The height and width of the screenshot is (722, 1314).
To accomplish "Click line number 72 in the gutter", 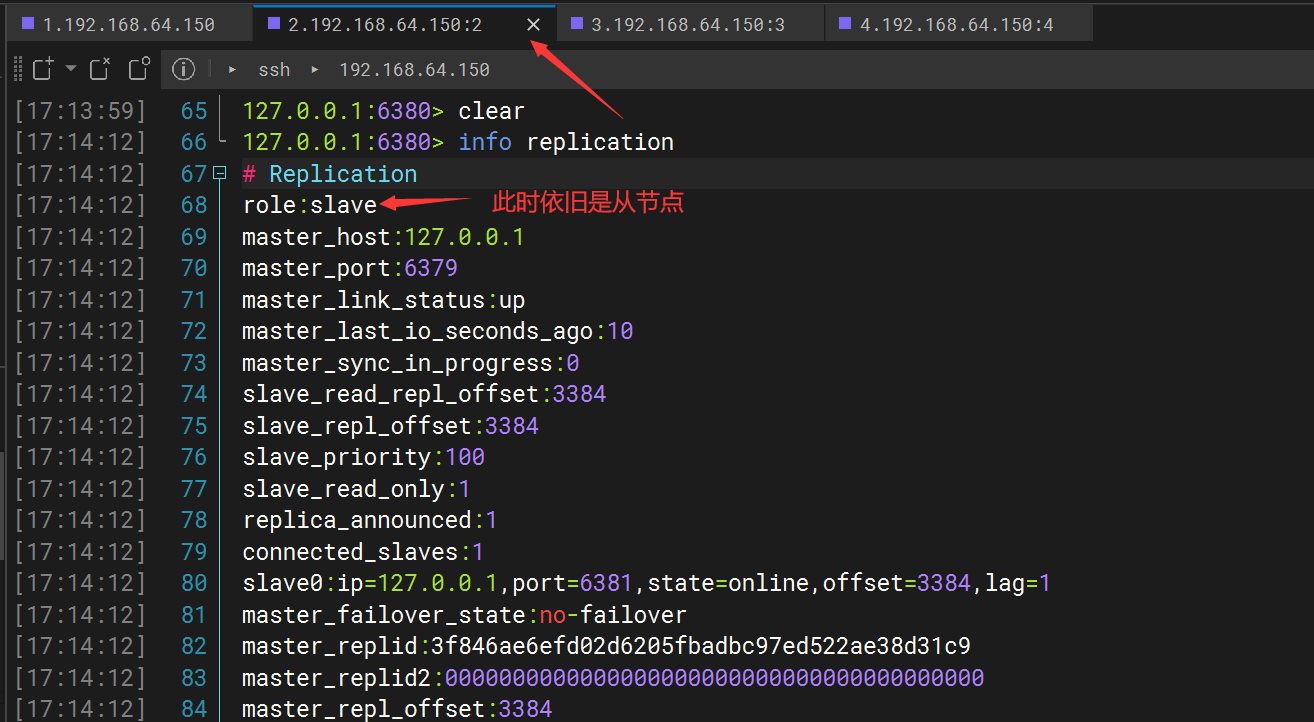I will pyautogui.click(x=194, y=331).
